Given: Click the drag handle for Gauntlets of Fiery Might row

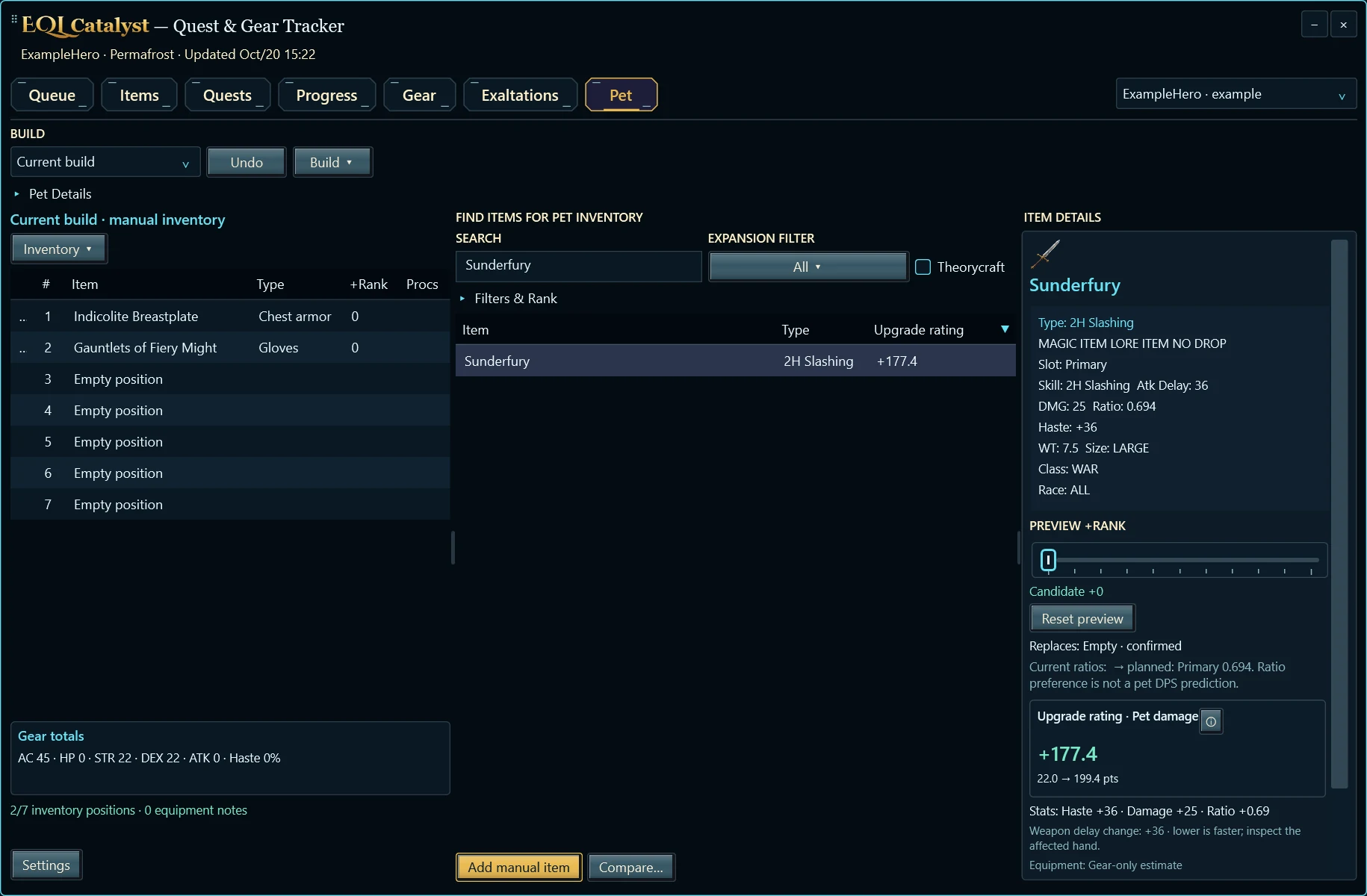Looking at the screenshot, I should point(22,348).
